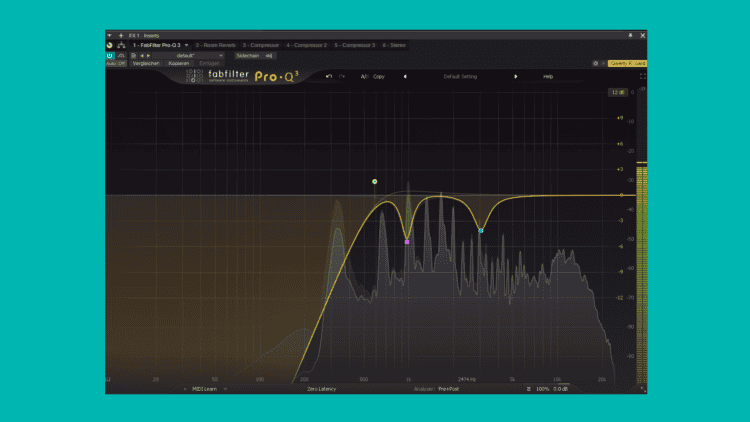
Task: Redo with the curved forward arrow
Action: [342, 76]
